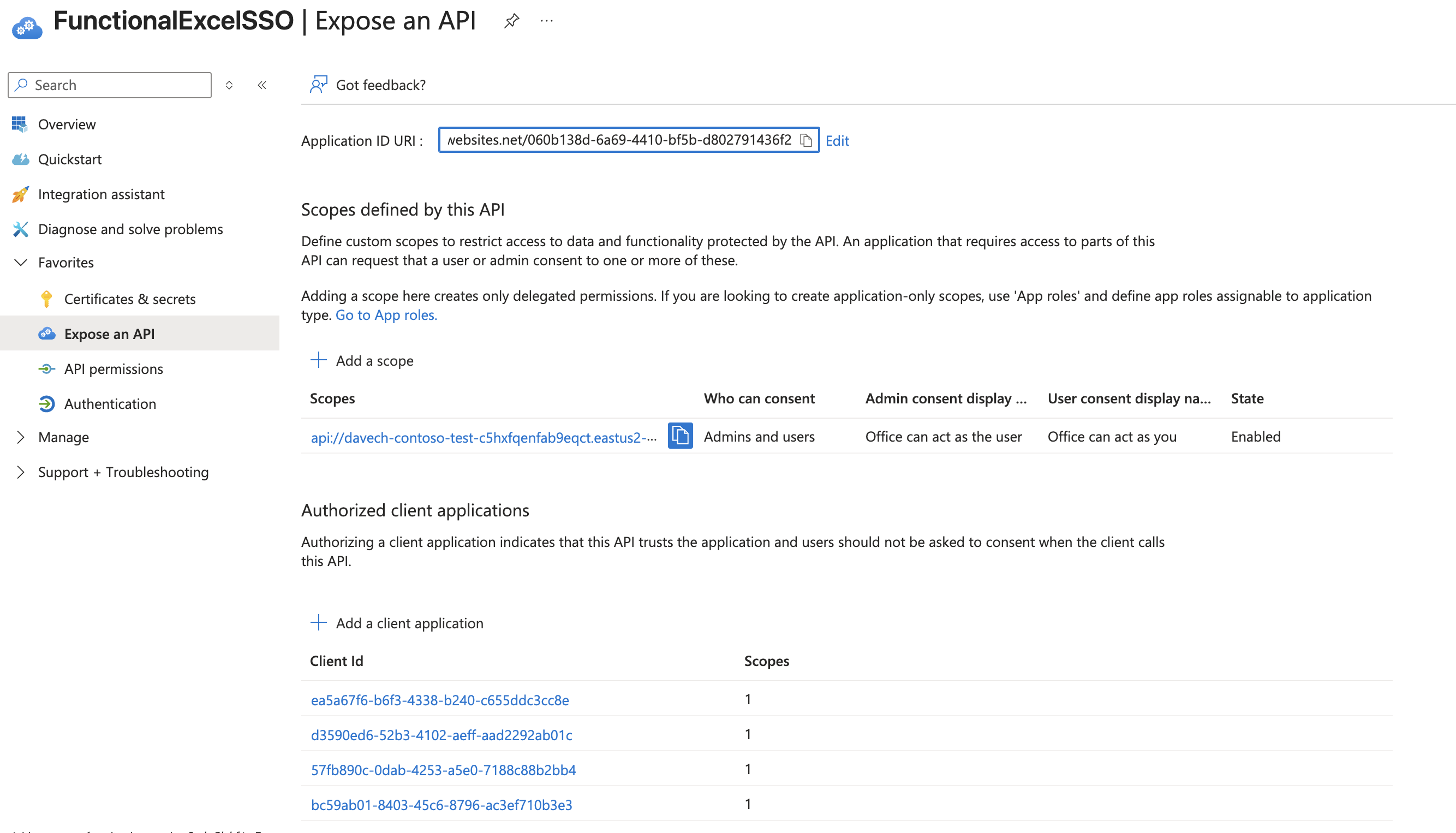Viewport: 1456px width, 833px height.
Task: Collapse the sidebar with double chevron
Action: pos(262,85)
